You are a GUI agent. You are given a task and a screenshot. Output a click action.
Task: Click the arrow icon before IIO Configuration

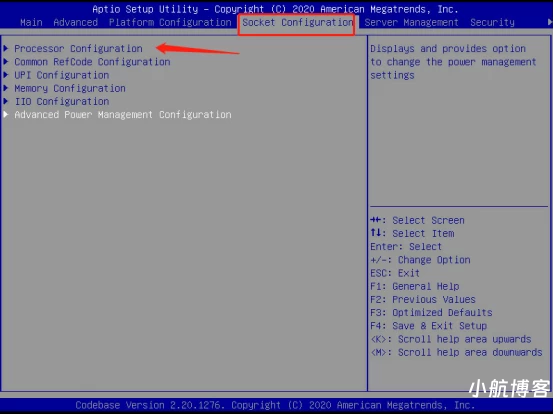click(6, 101)
